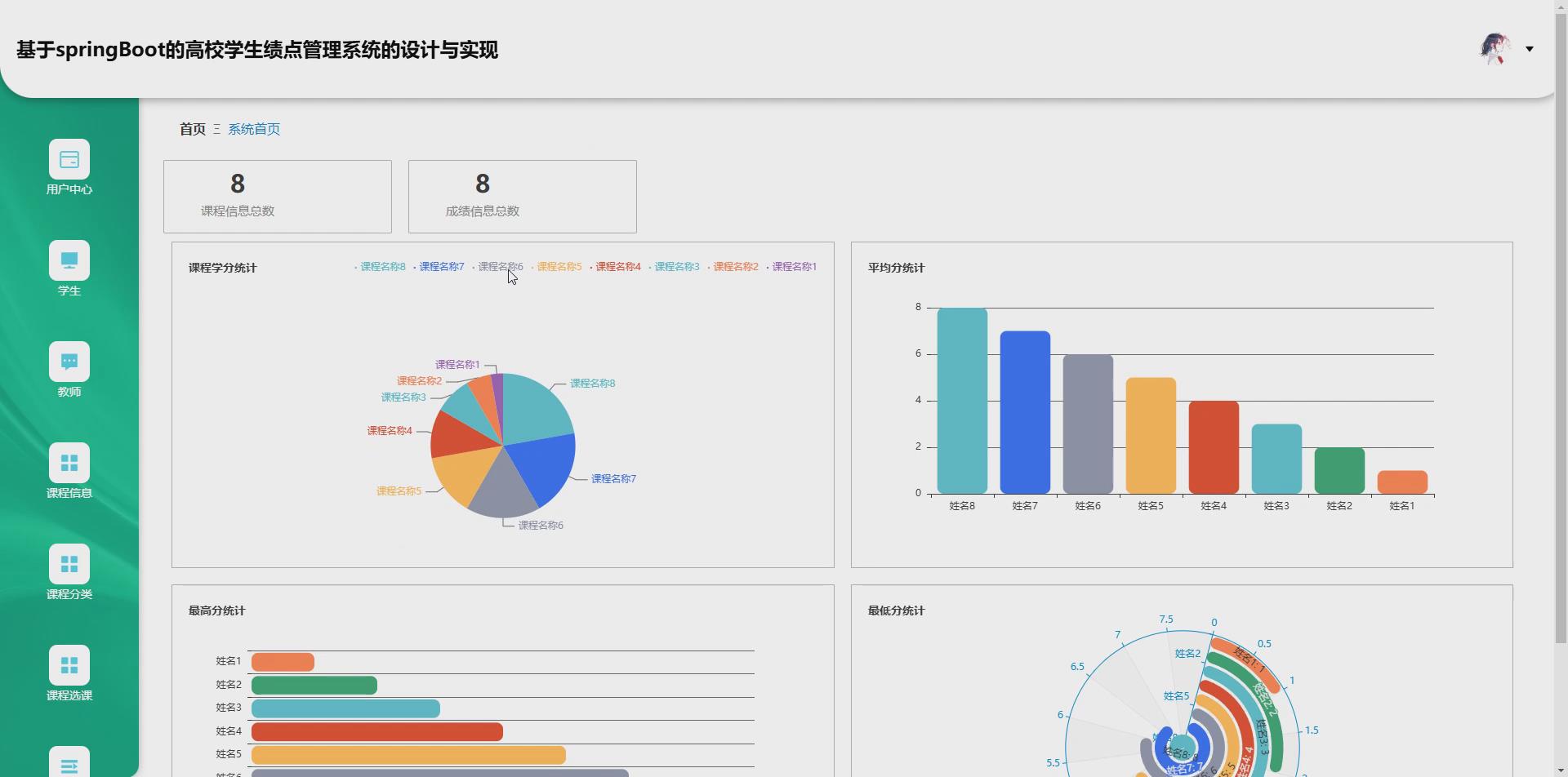The width and height of the screenshot is (1568, 777).
Task: Click the 姓名8 bar in 平均分统计
Action: pos(962,401)
